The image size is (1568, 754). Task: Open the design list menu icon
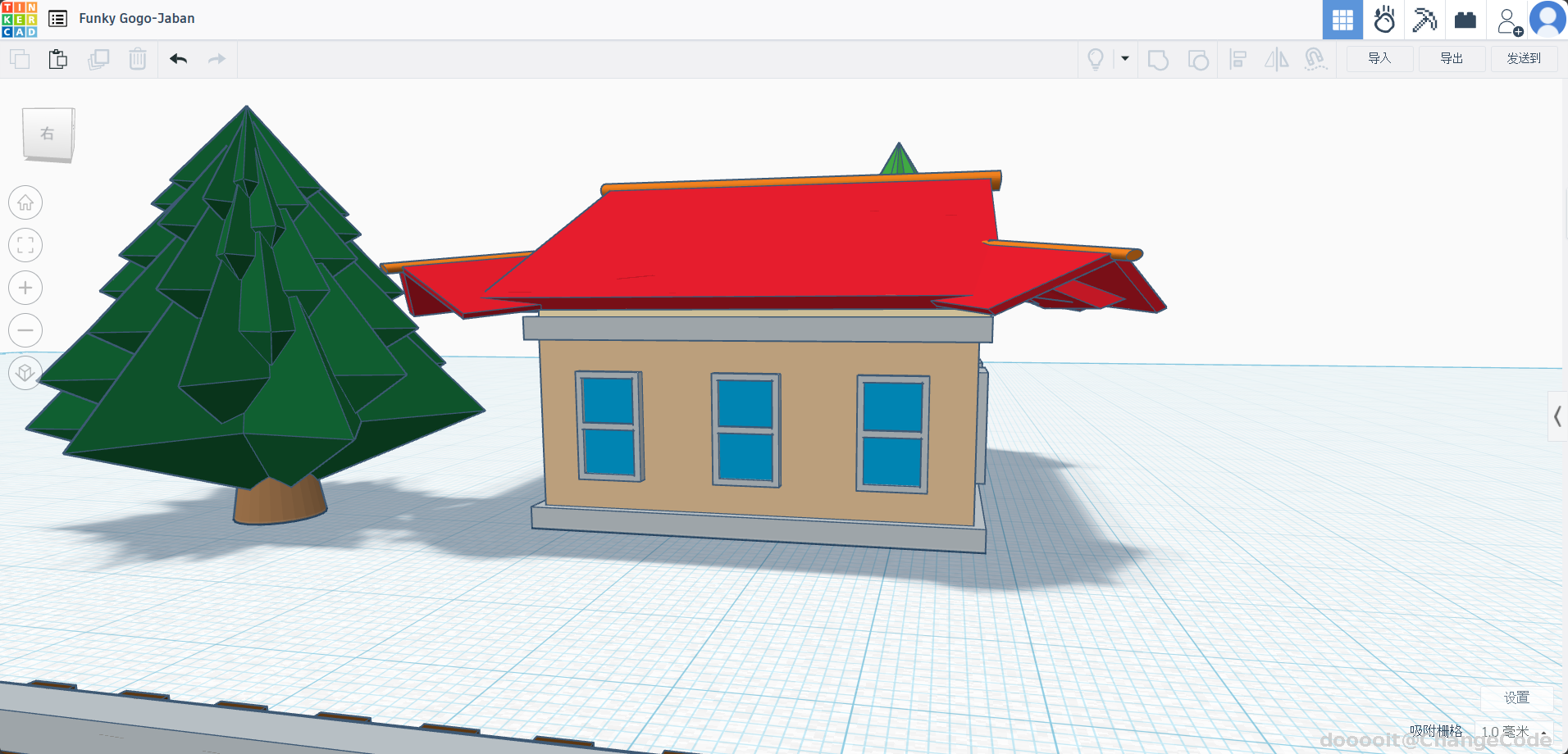58,19
